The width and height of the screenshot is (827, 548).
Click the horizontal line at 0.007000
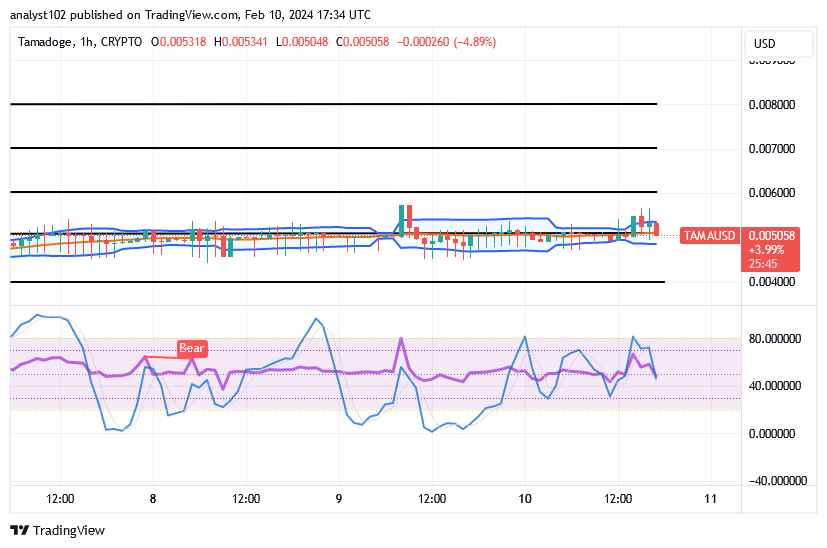(x=333, y=148)
